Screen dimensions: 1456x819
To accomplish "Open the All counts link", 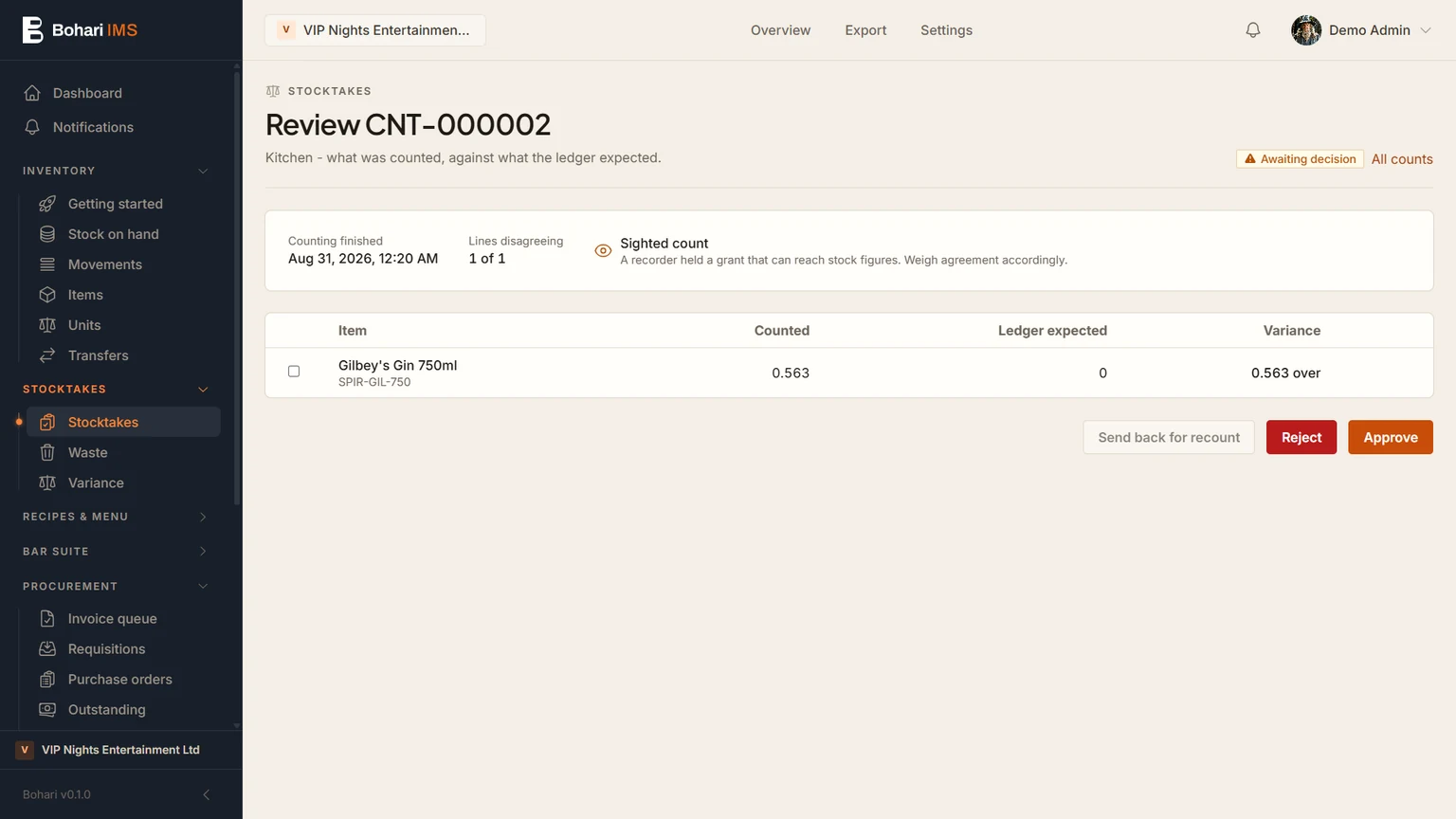I will click(x=1402, y=159).
